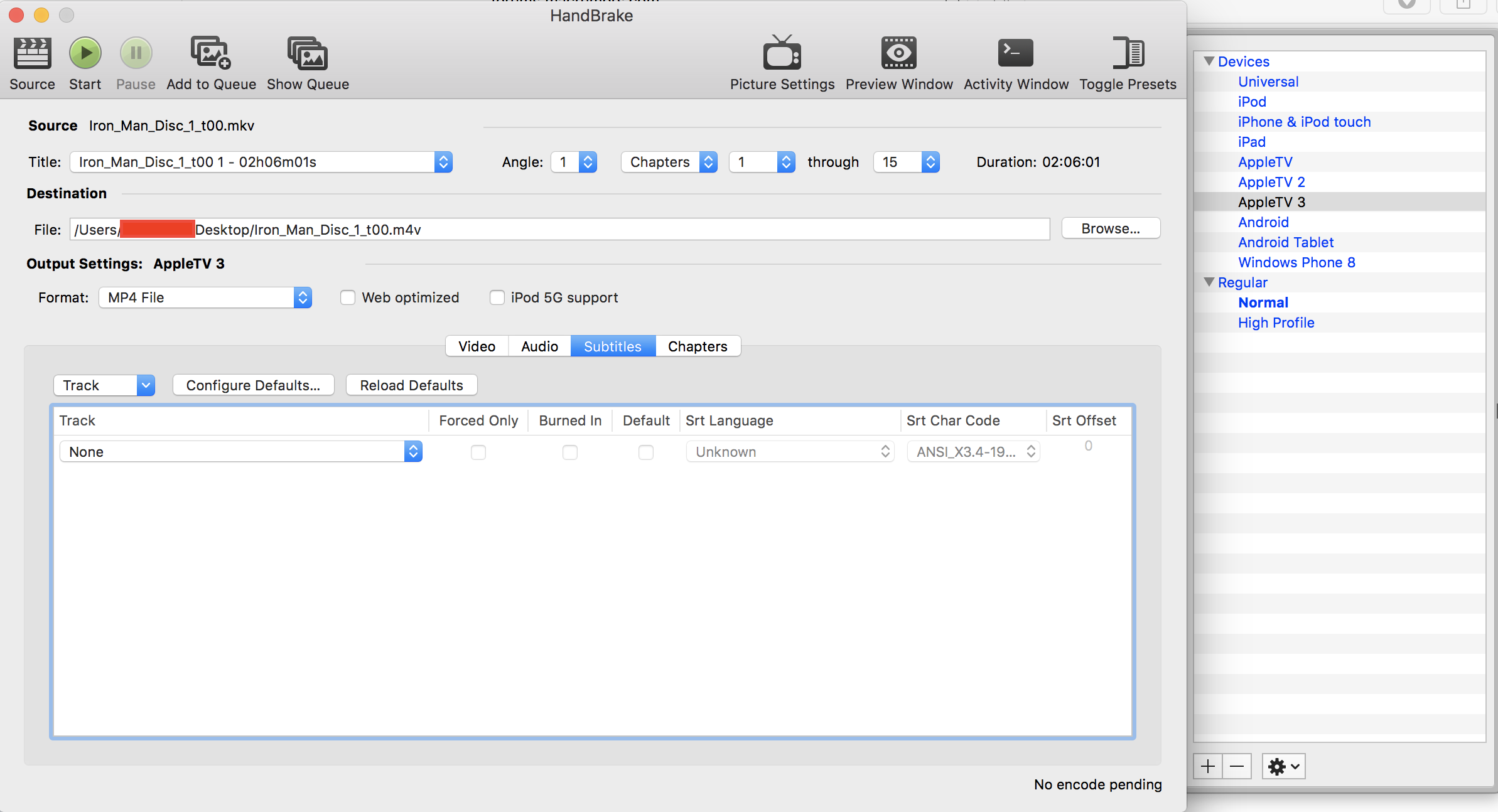Image resolution: width=1498 pixels, height=812 pixels.
Task: Click the Add to Queue icon
Action: click(x=210, y=53)
